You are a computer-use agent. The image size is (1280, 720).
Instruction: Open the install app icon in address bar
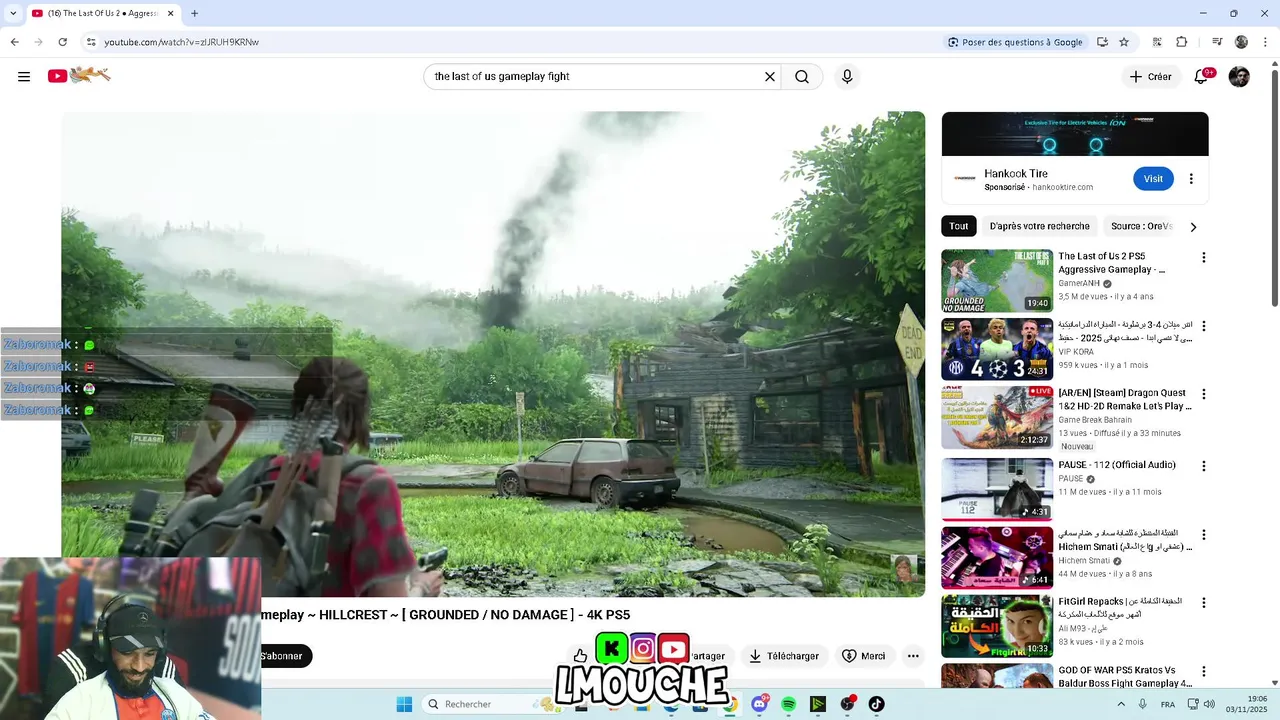point(1102,42)
